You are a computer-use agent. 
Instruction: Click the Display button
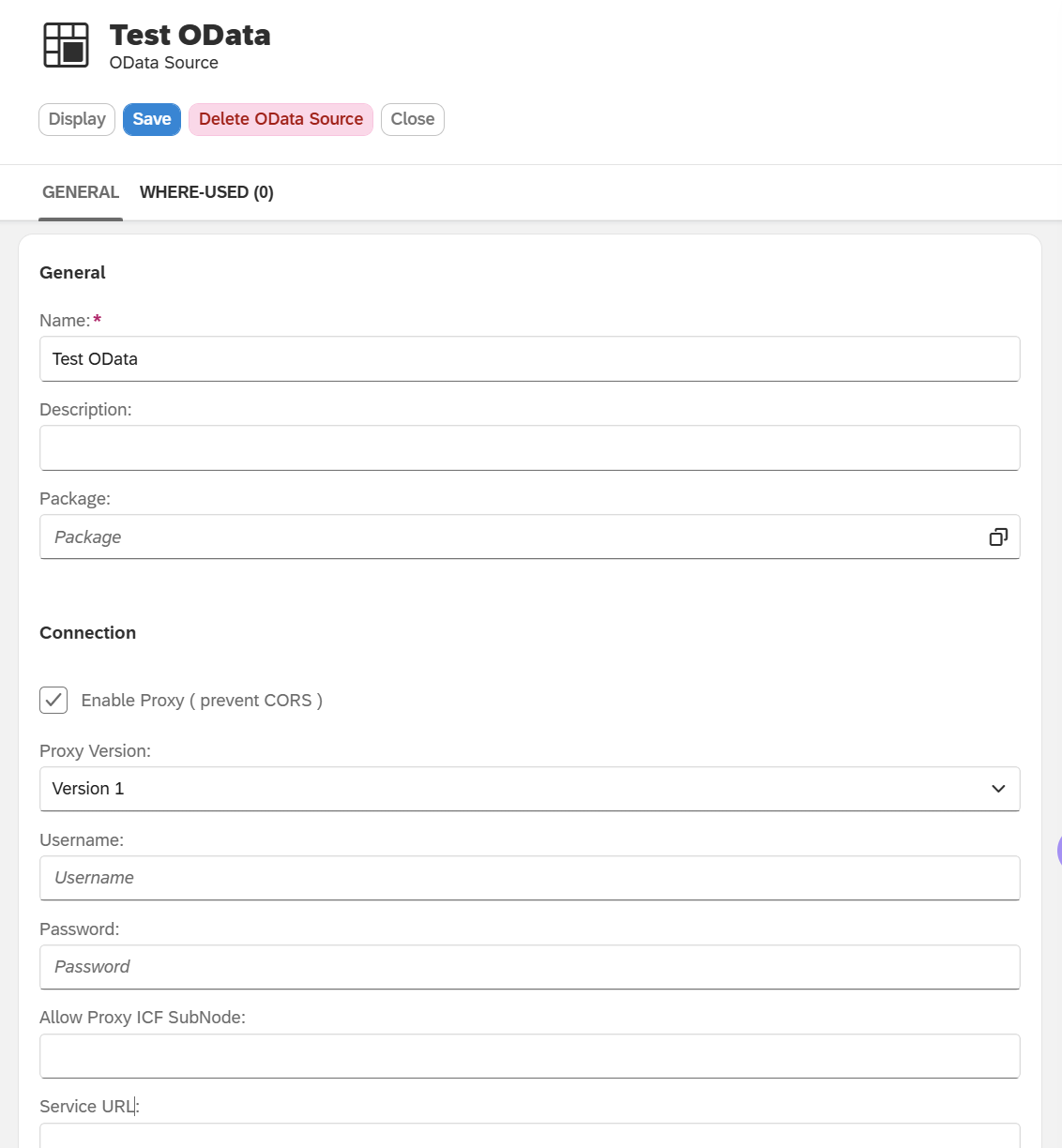(76, 119)
